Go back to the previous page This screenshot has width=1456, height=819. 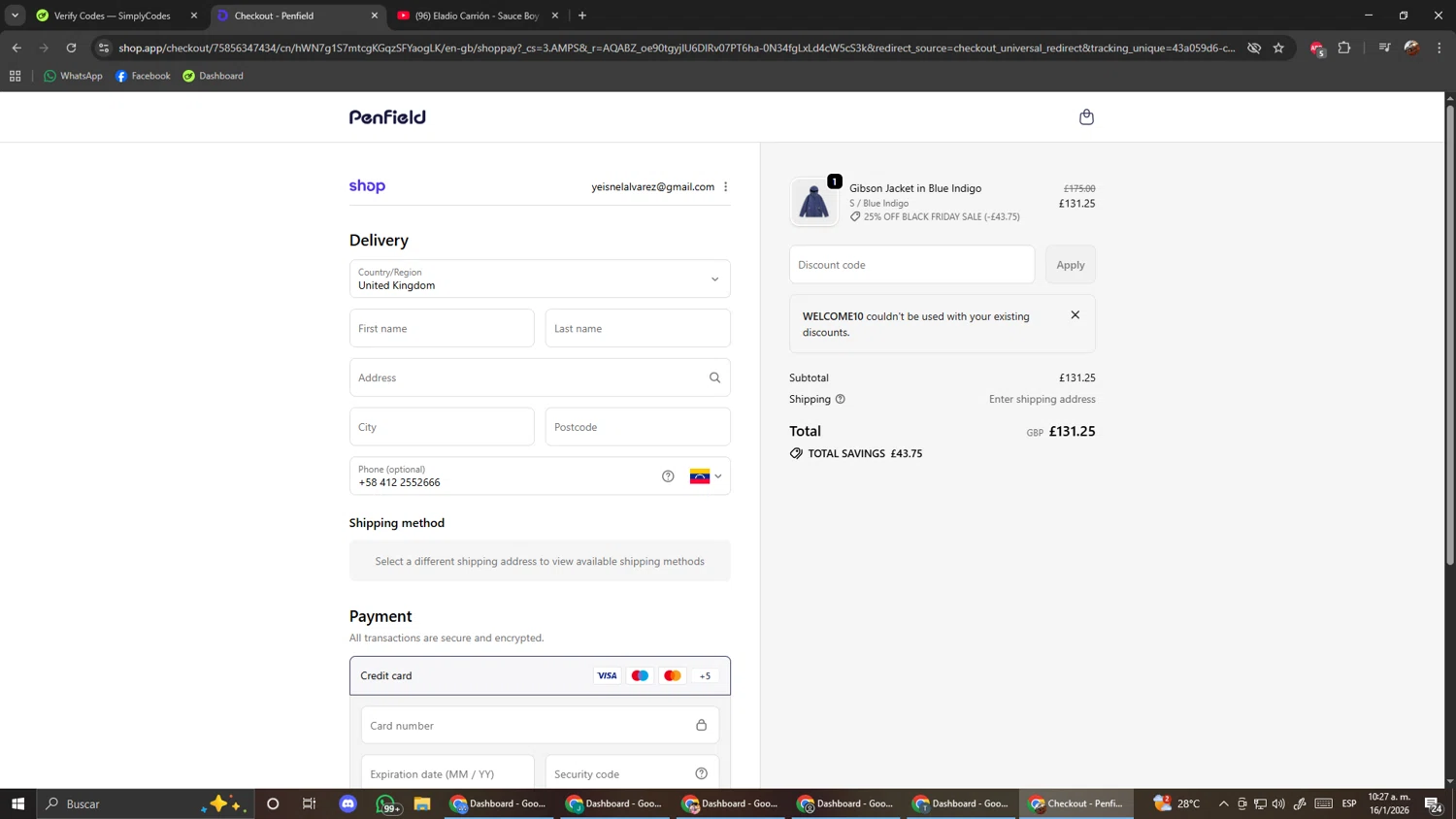pos(17,48)
